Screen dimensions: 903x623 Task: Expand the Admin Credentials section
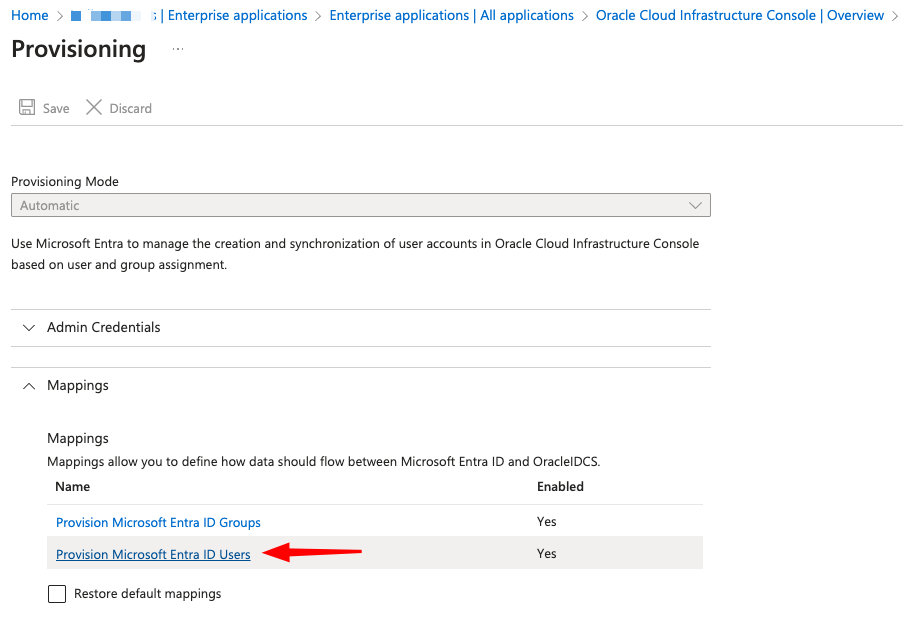click(361, 328)
